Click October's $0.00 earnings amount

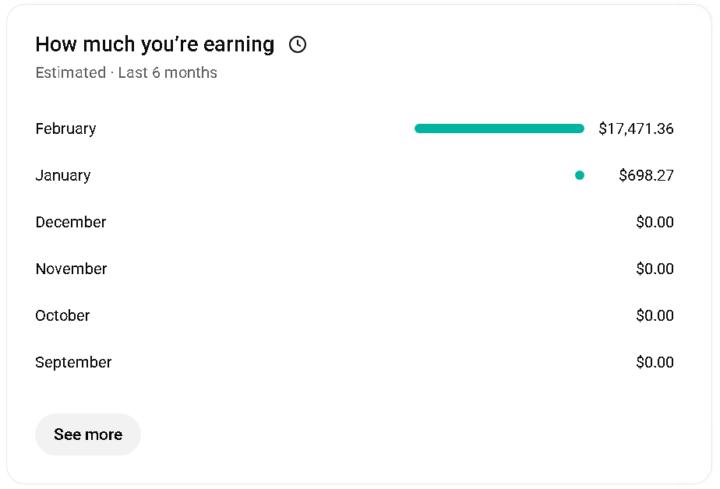click(655, 315)
